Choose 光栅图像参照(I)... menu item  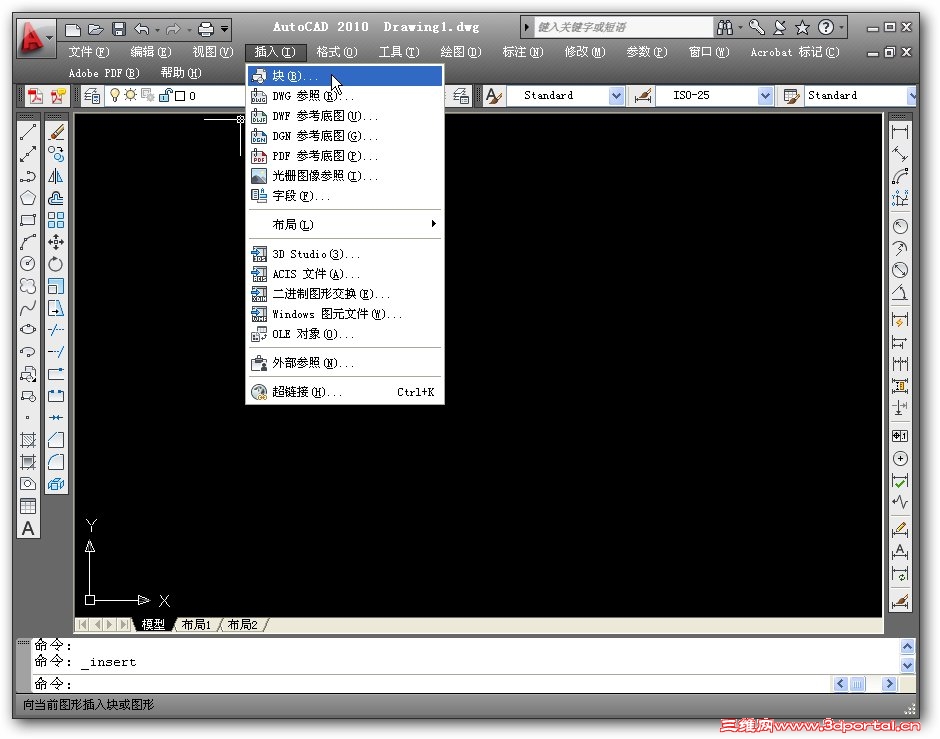pyautogui.click(x=345, y=176)
